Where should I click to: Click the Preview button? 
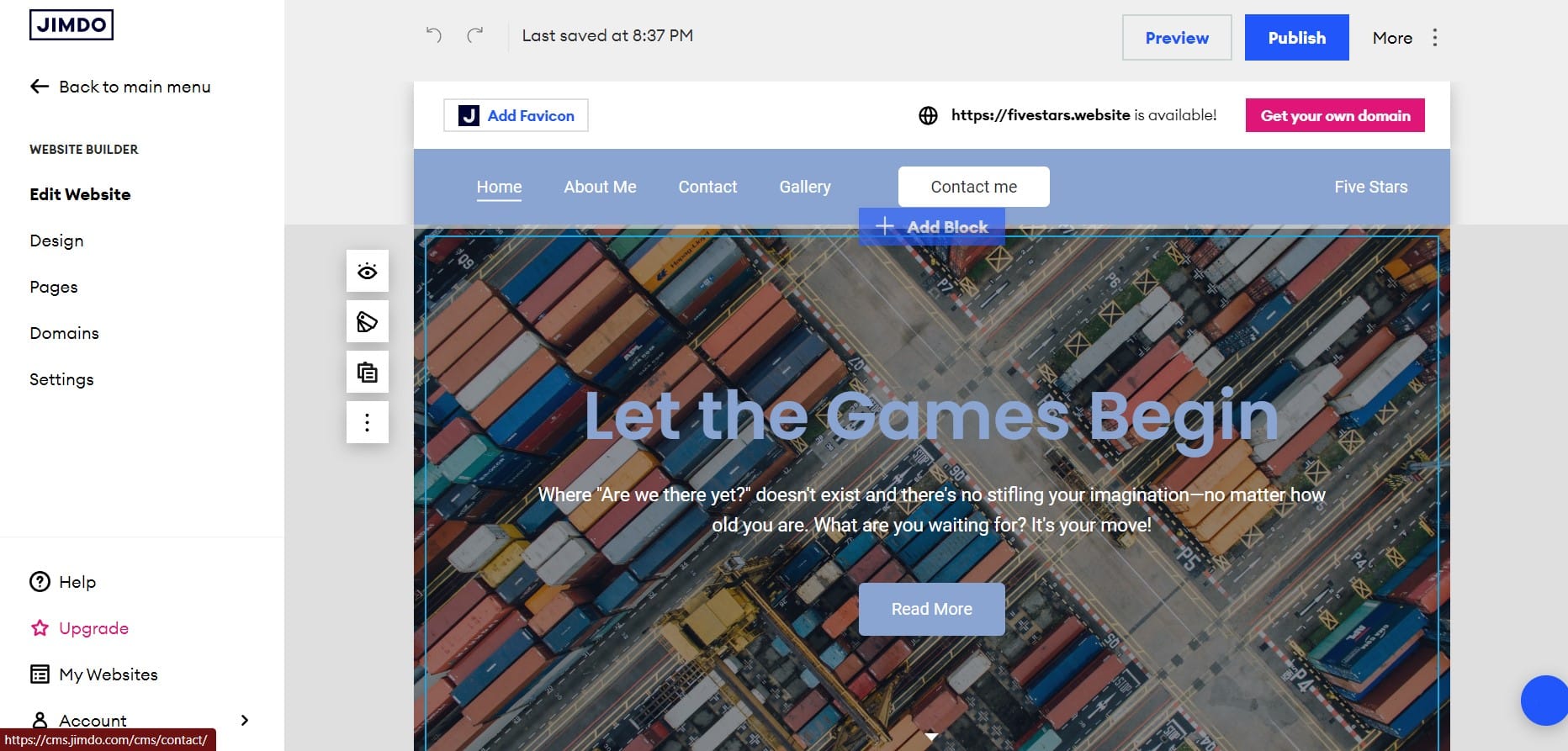1177,38
